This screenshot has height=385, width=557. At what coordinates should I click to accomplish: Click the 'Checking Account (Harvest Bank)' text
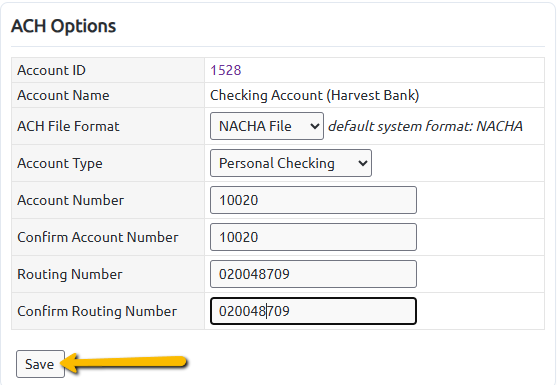coord(315,95)
